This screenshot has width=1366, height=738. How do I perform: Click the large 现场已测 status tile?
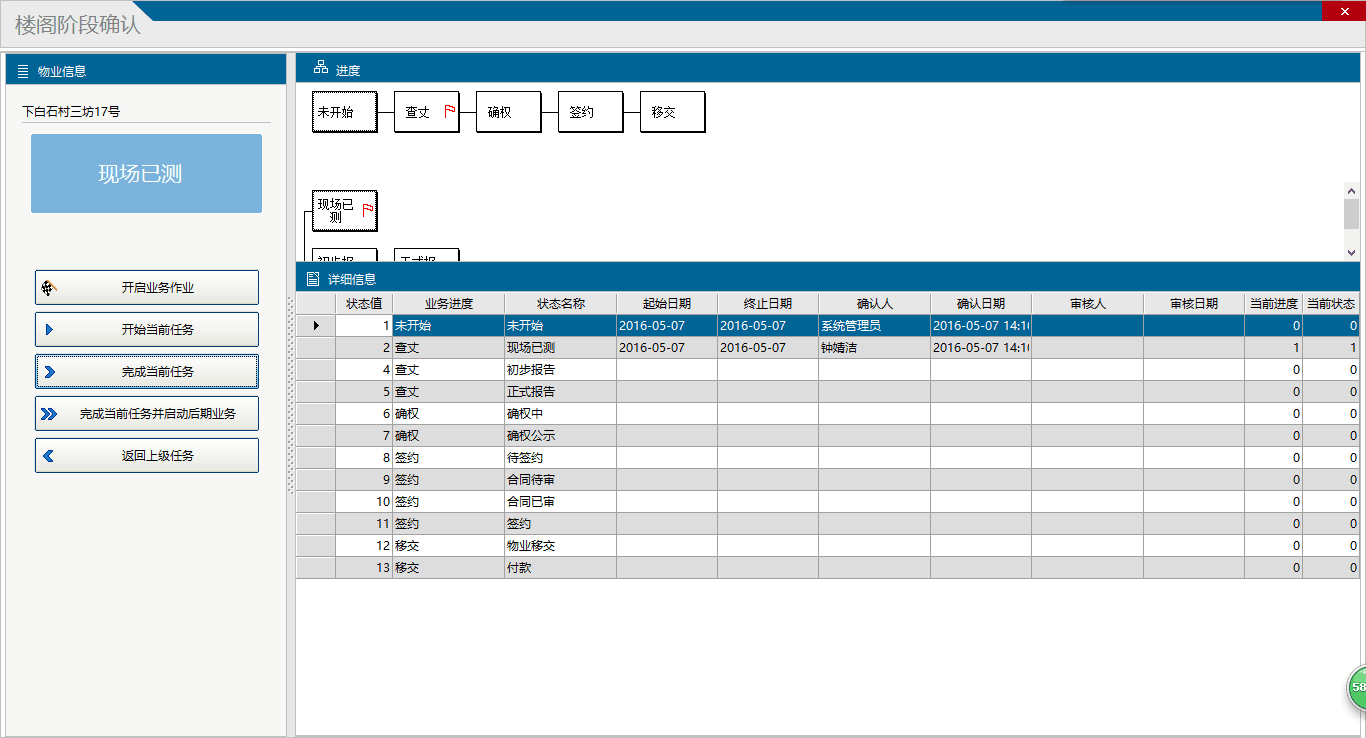(x=146, y=174)
